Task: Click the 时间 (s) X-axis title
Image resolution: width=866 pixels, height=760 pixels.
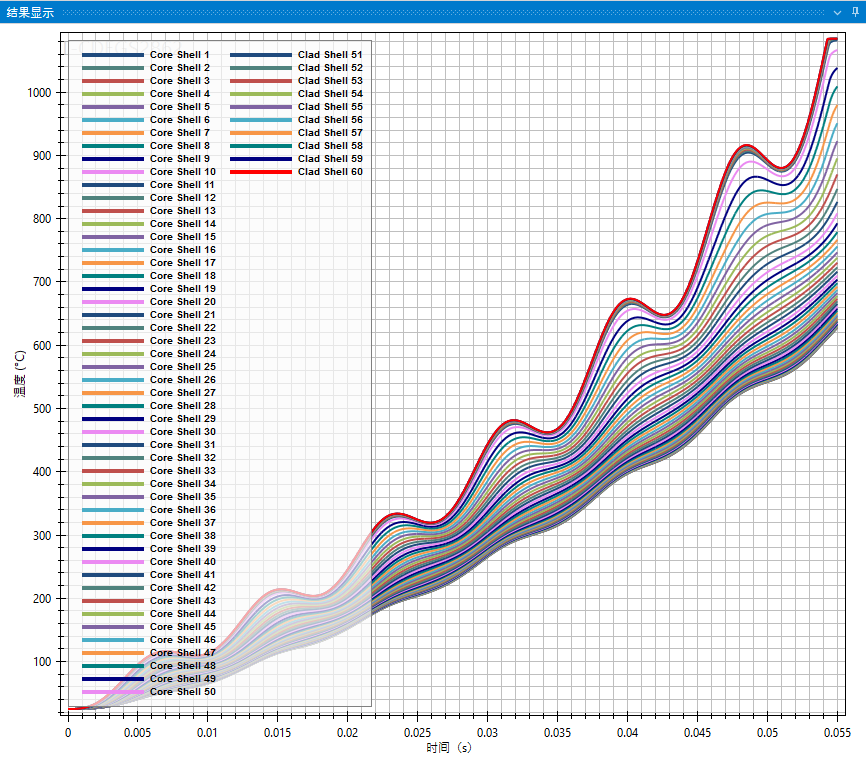Action: (448, 748)
